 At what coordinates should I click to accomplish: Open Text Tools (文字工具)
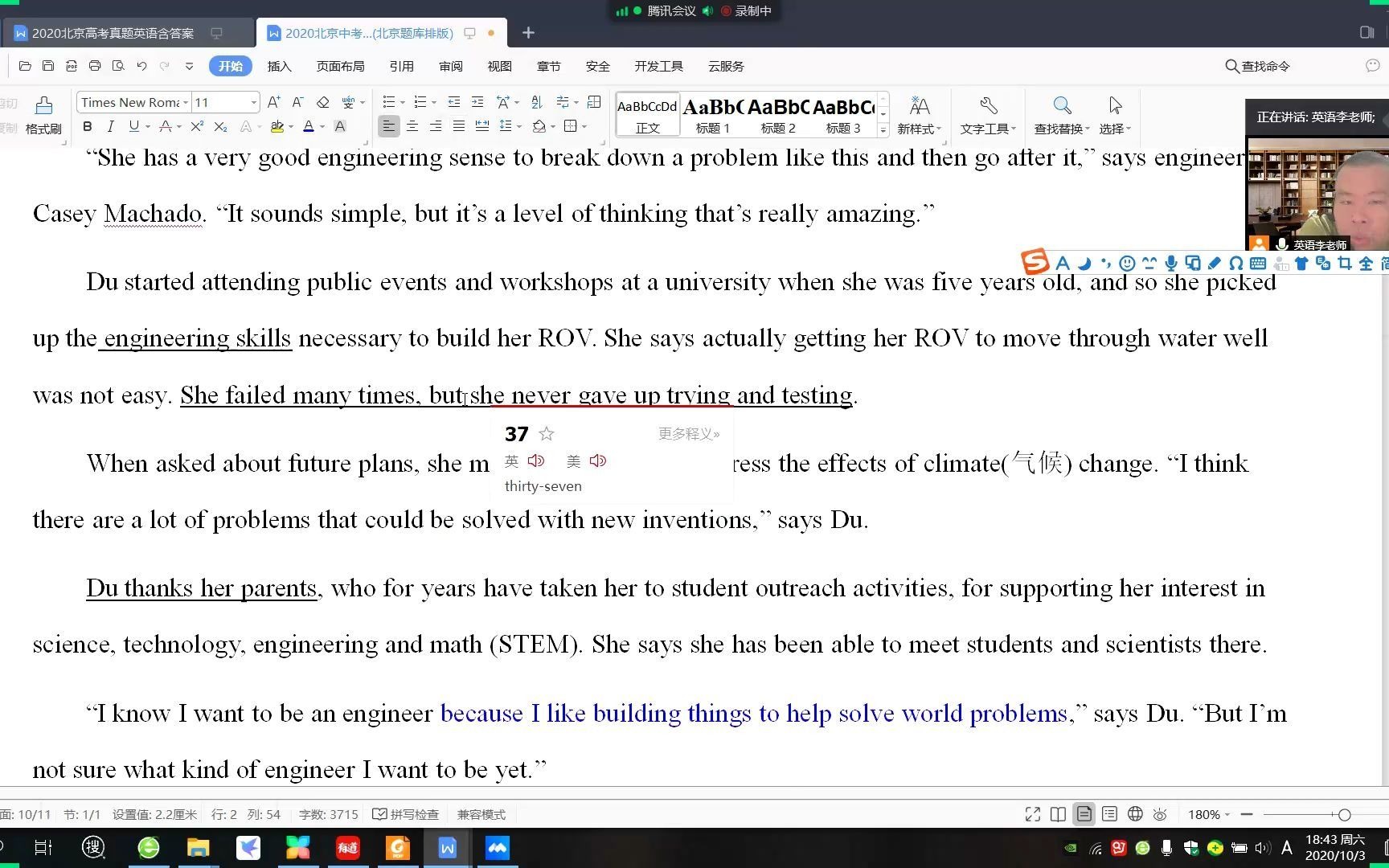click(x=988, y=115)
